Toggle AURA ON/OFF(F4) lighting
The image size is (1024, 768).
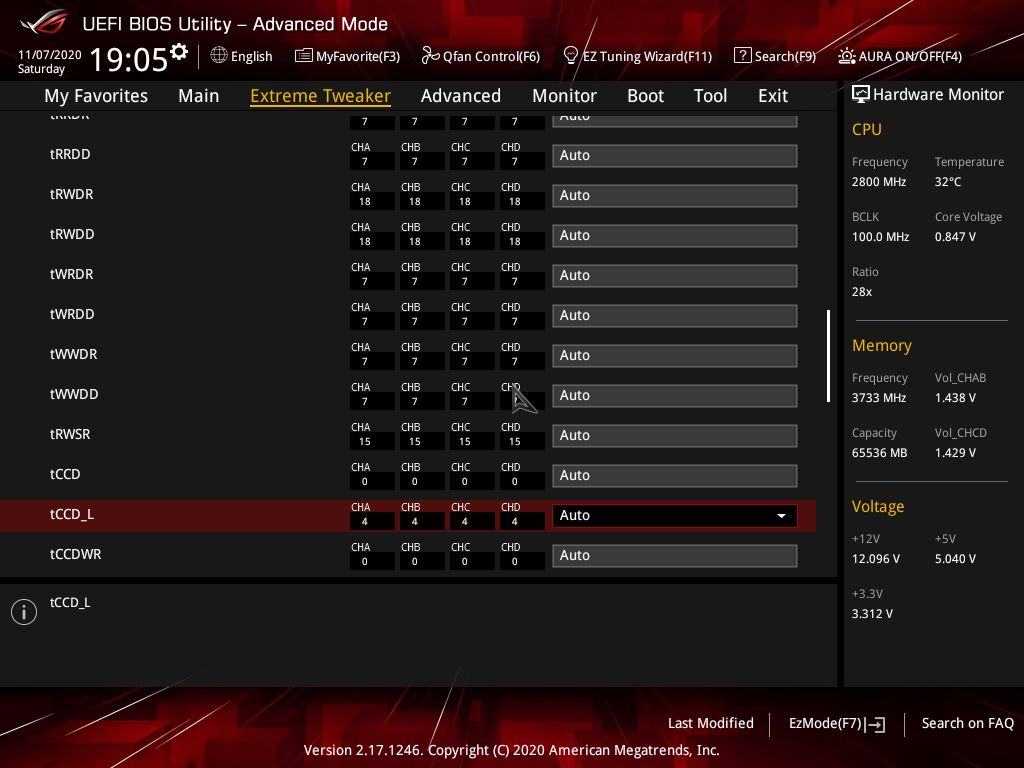(900, 56)
